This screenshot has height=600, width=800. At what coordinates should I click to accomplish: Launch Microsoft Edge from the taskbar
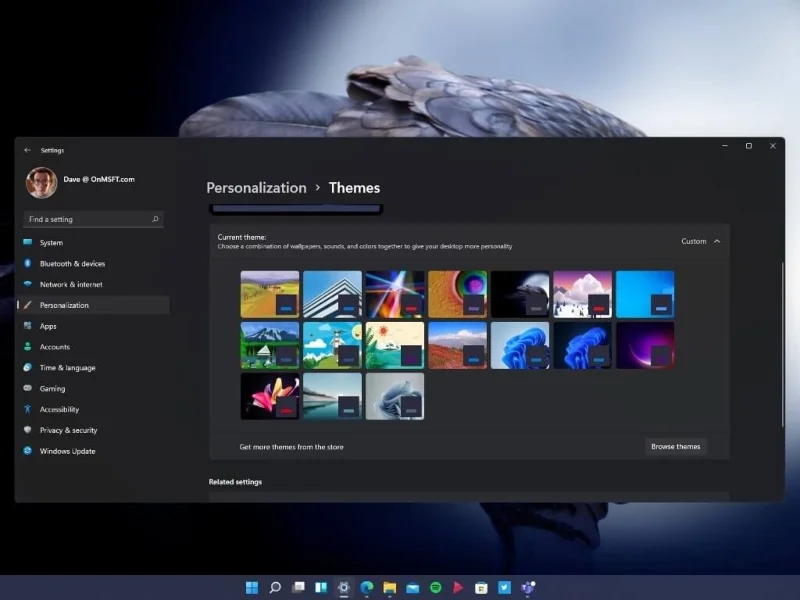pyautogui.click(x=365, y=587)
